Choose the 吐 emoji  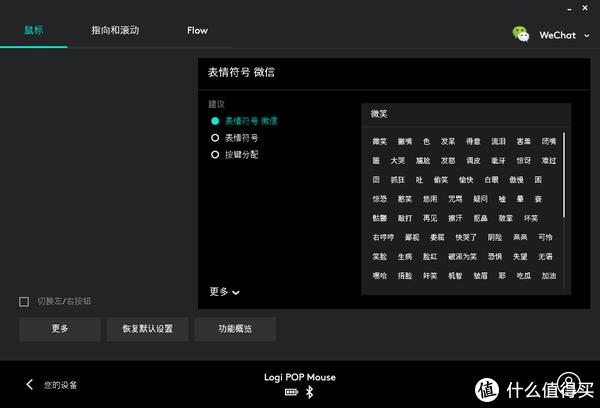point(419,180)
